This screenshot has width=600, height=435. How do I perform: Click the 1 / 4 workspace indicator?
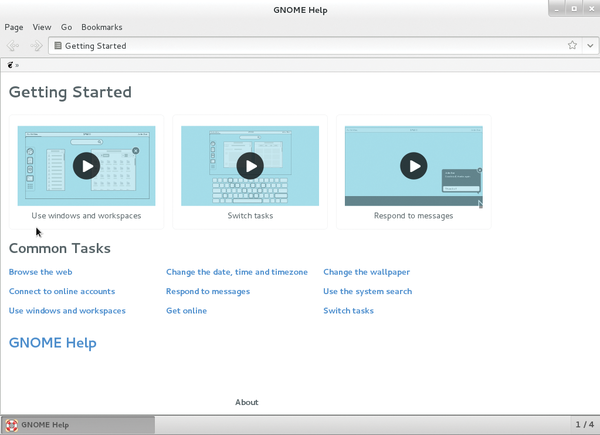coord(585,424)
